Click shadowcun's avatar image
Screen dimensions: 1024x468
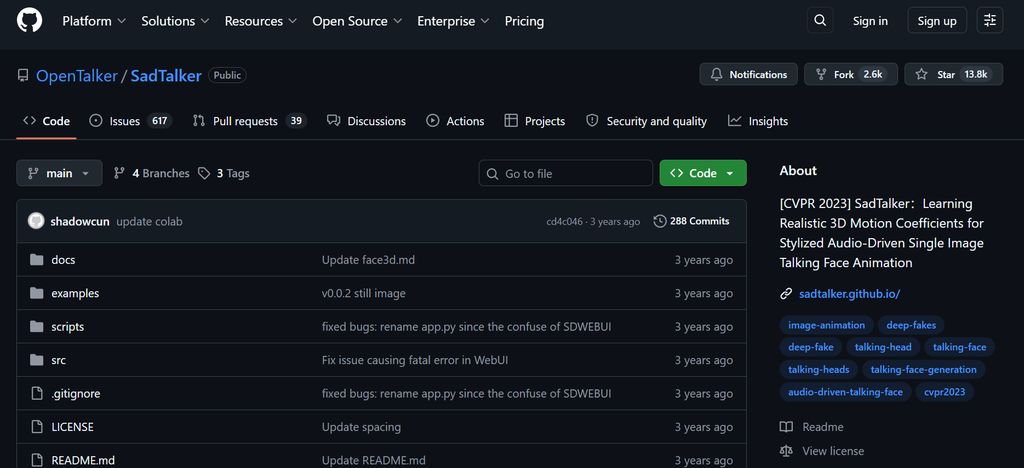[x=36, y=221]
